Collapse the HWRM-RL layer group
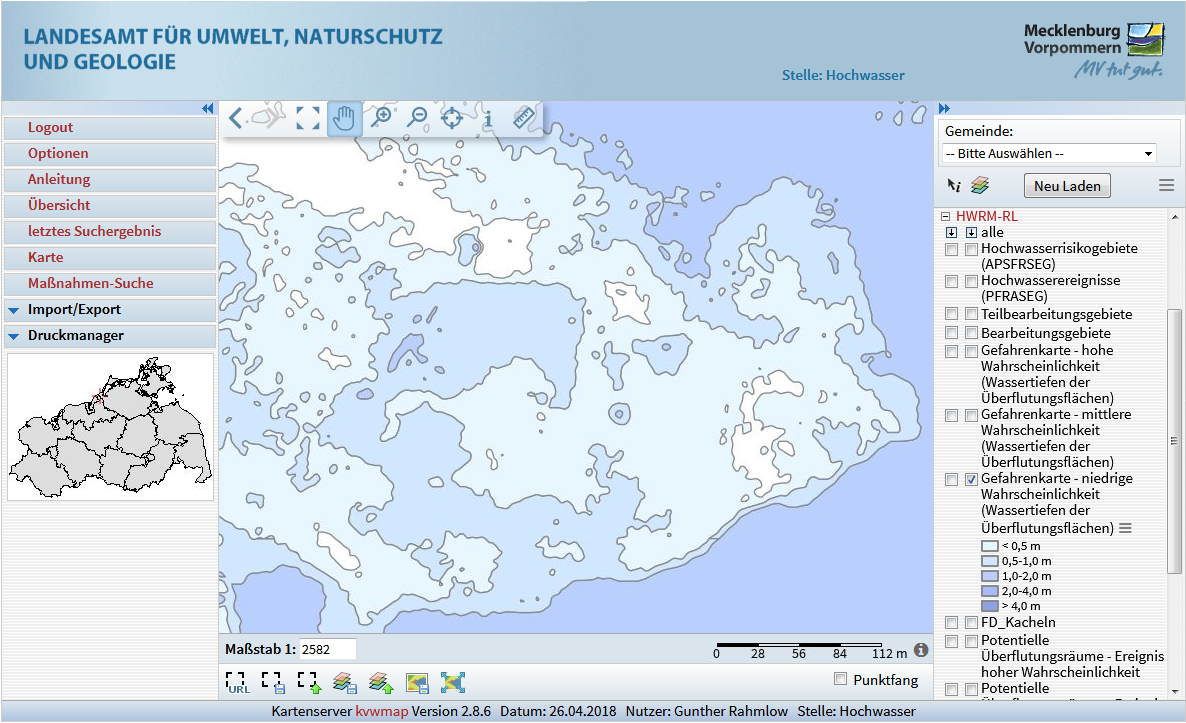This screenshot has width=1186, height=723. (x=945, y=216)
